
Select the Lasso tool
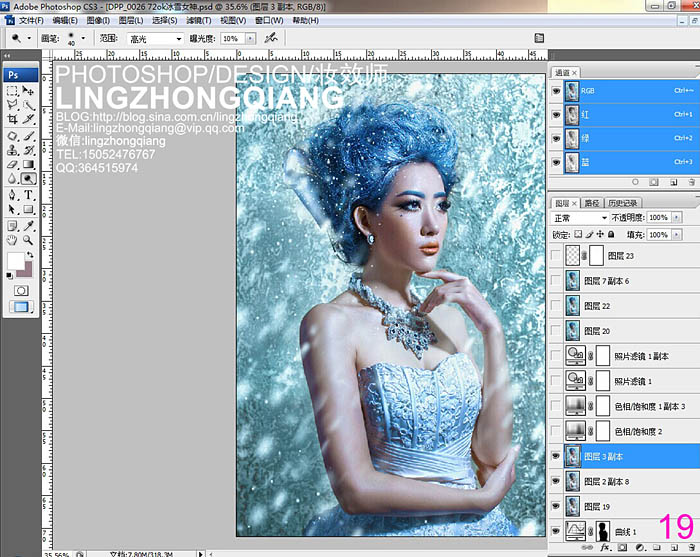pyautogui.click(x=12, y=105)
